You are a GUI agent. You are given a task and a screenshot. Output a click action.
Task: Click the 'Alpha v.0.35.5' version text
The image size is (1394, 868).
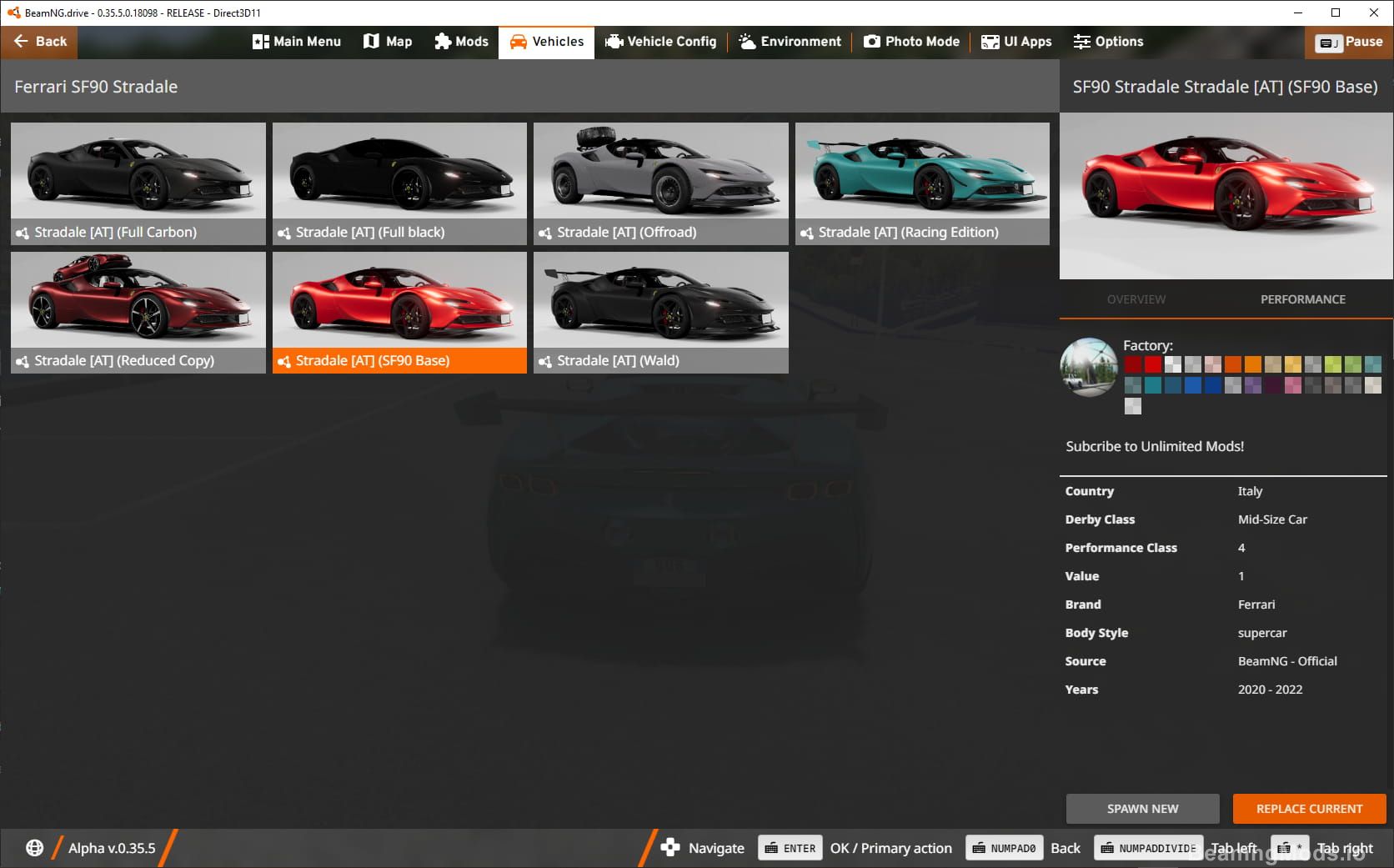tap(112, 848)
